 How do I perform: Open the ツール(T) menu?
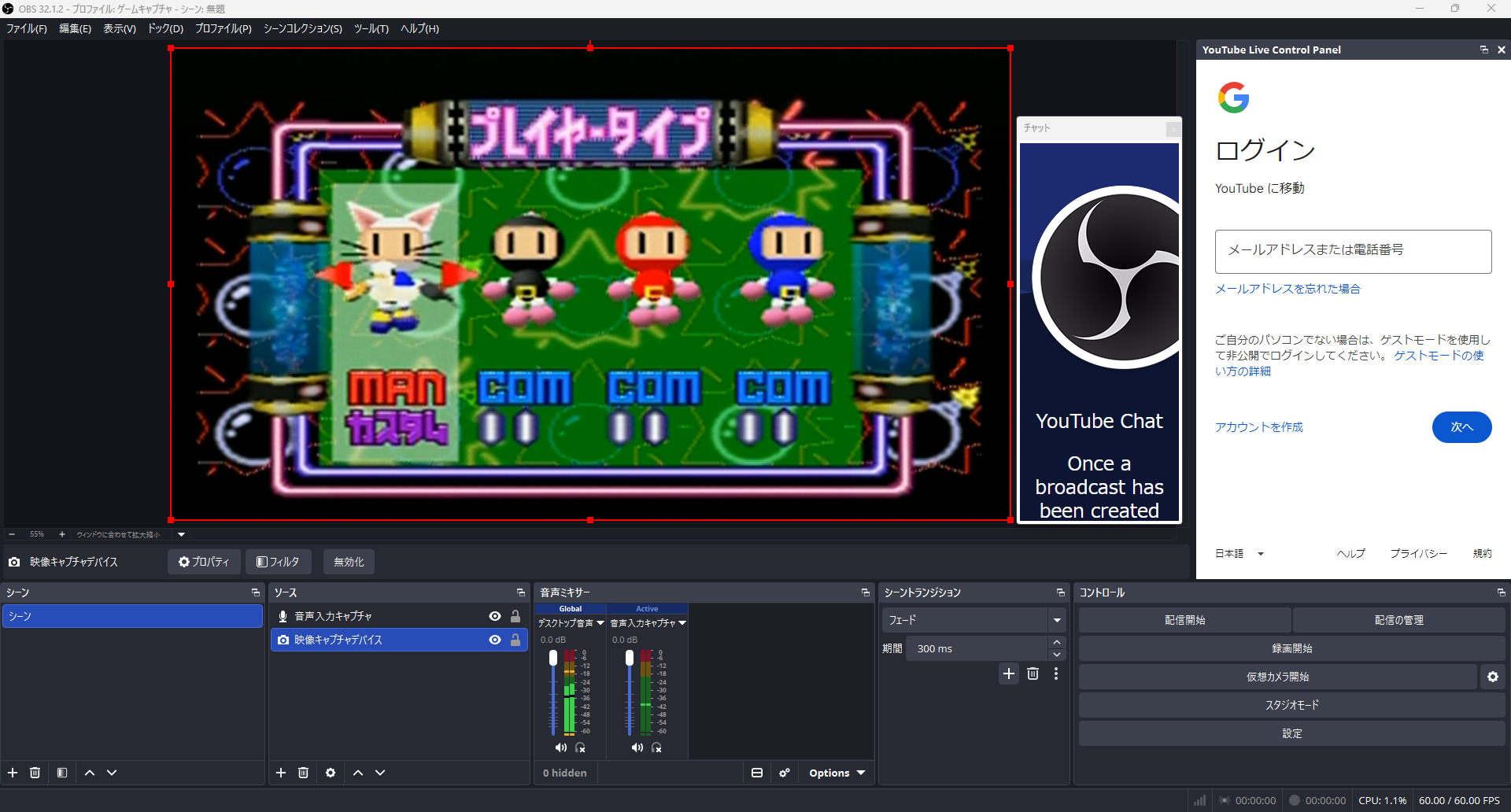pyautogui.click(x=371, y=28)
